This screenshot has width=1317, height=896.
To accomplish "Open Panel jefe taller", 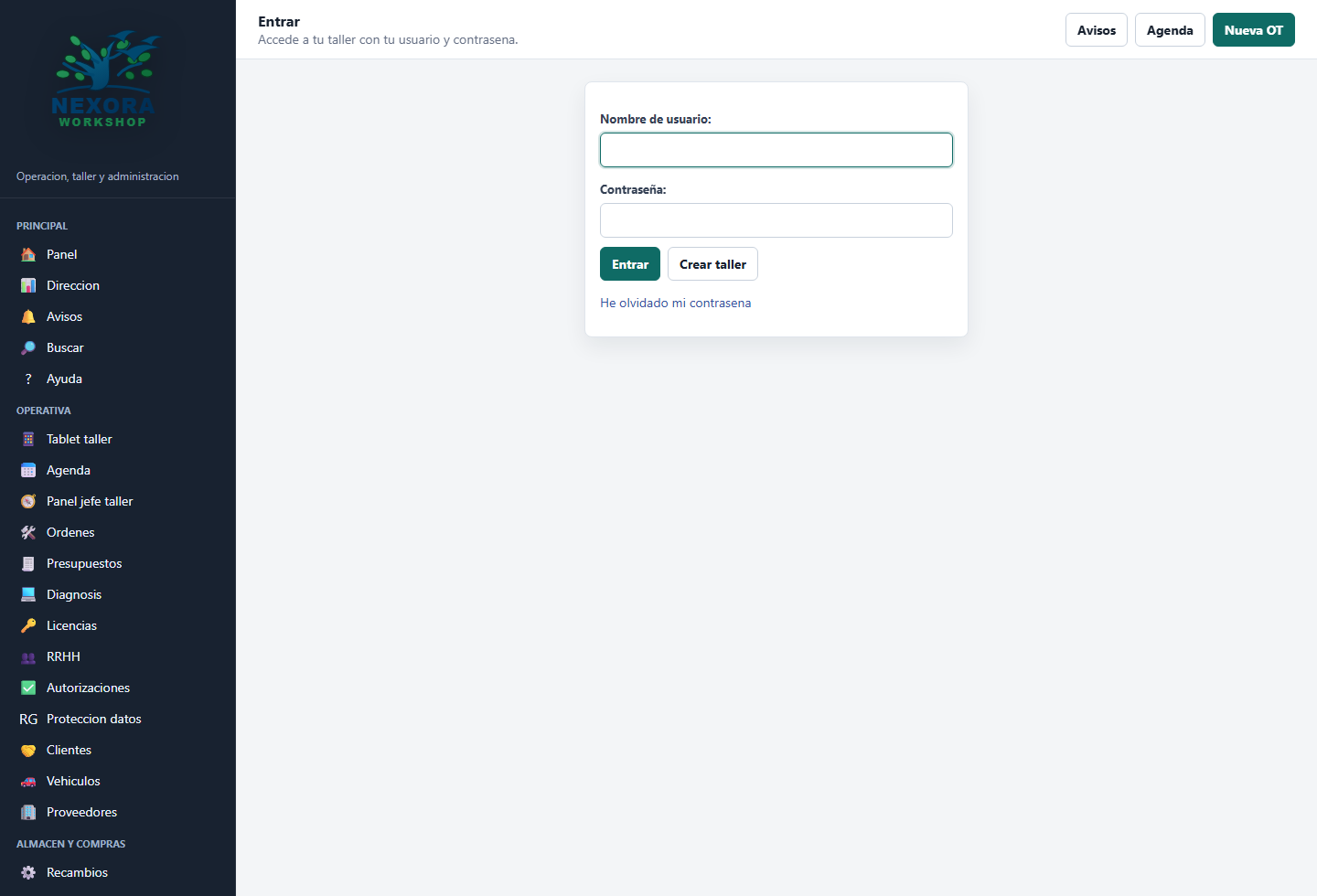I will [x=117, y=501].
